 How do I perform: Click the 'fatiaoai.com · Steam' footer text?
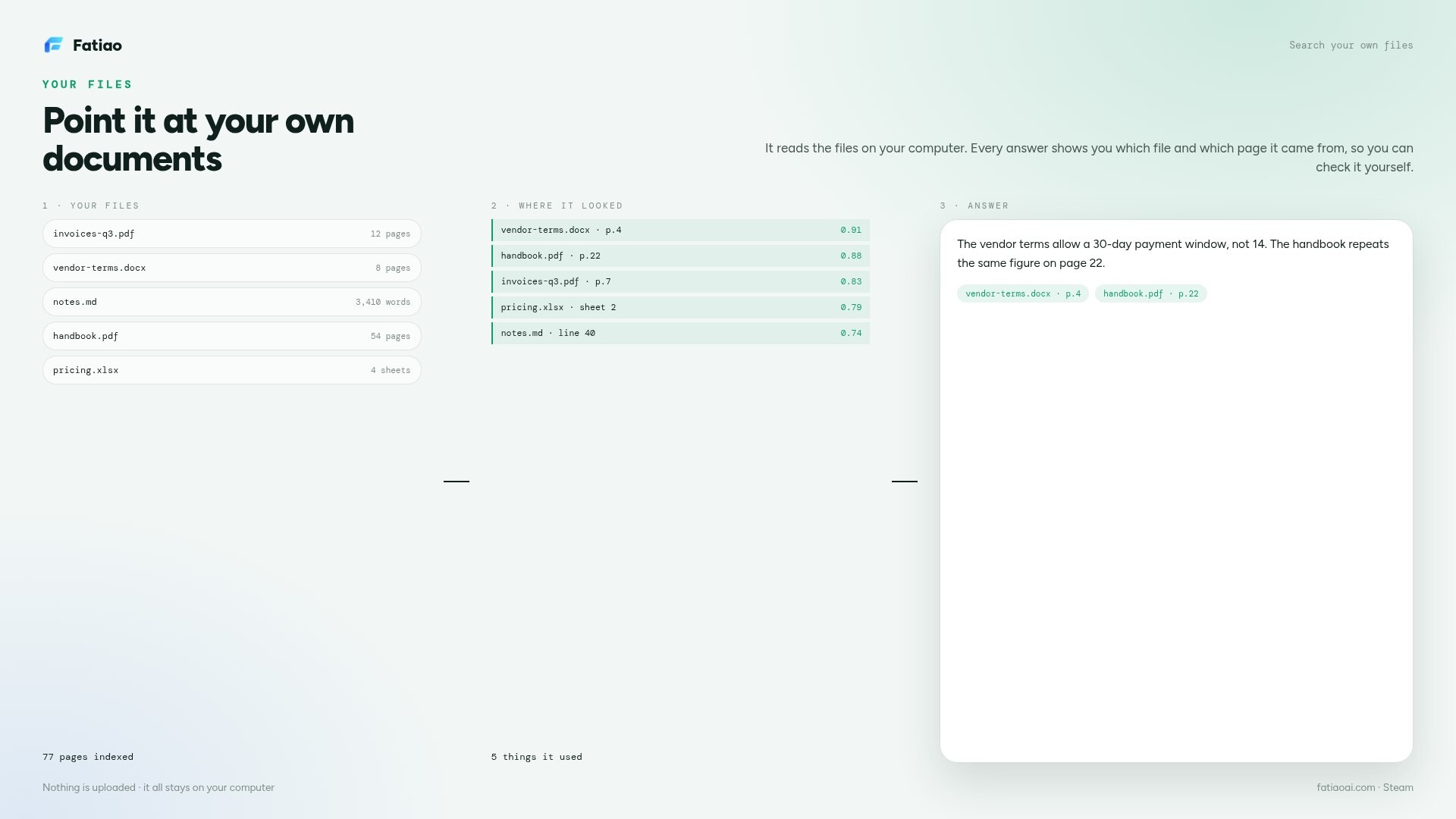(x=1365, y=787)
